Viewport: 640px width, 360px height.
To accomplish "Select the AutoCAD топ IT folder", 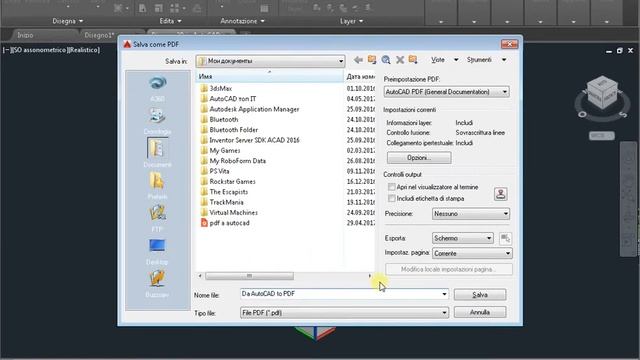I will (x=229, y=99).
